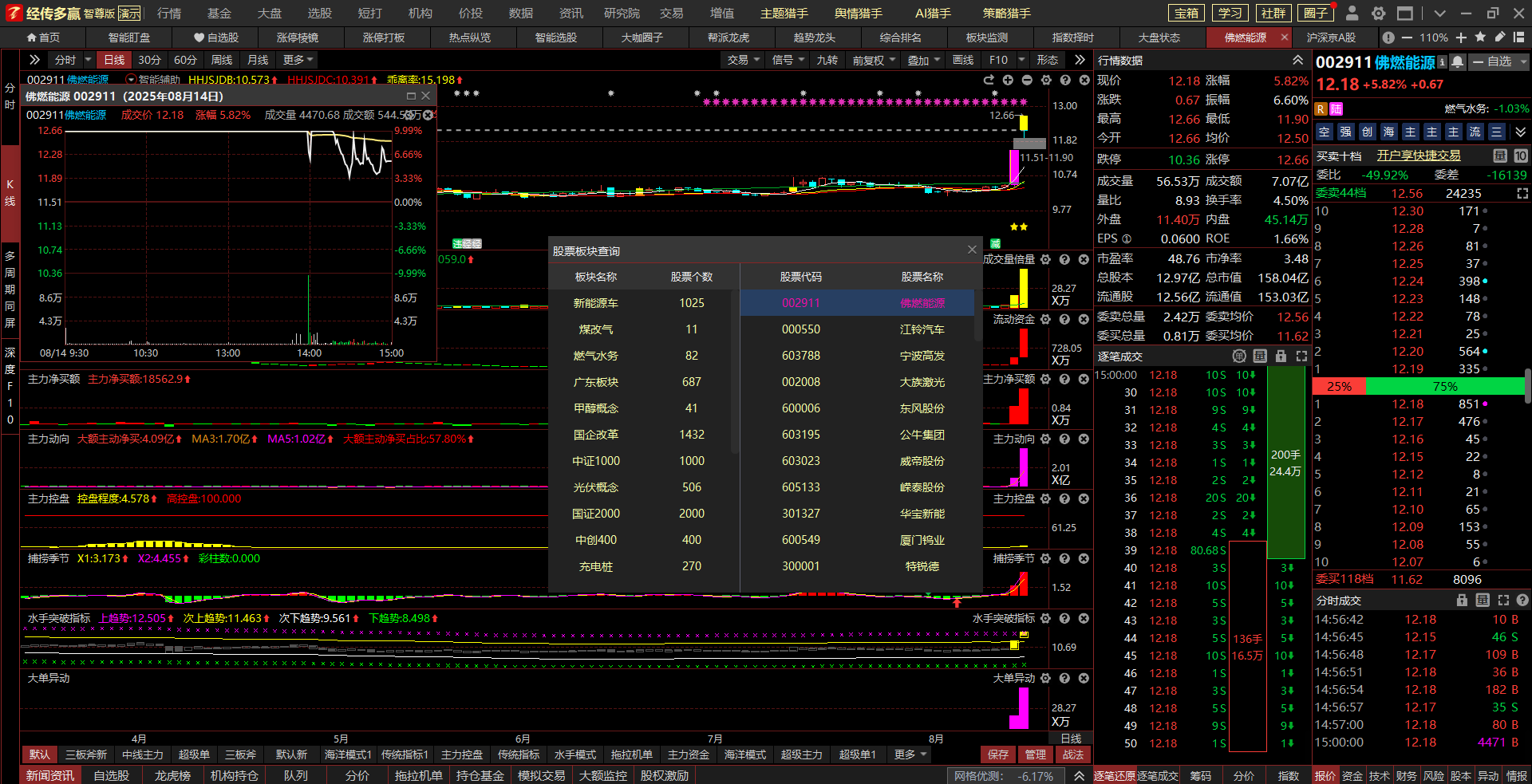
Task: Open the 前复权 dropdown
Action: coord(874,60)
